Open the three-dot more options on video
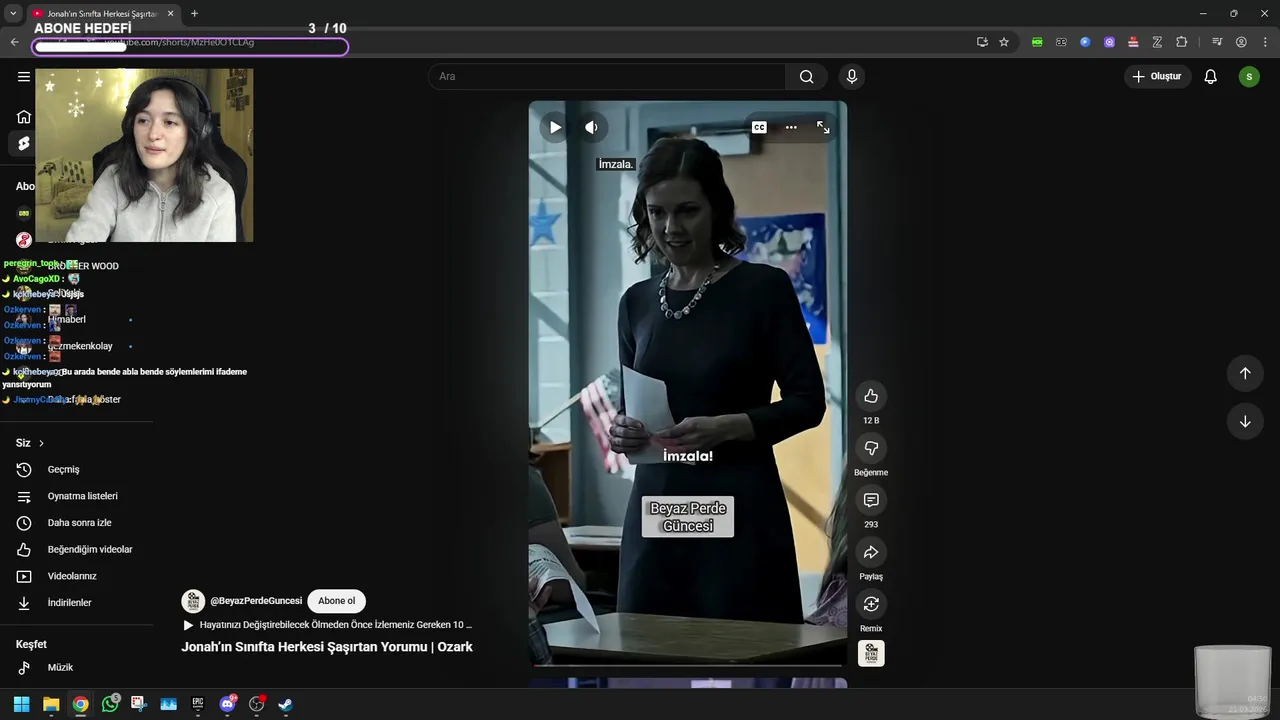This screenshot has height=720, width=1280. [x=791, y=127]
